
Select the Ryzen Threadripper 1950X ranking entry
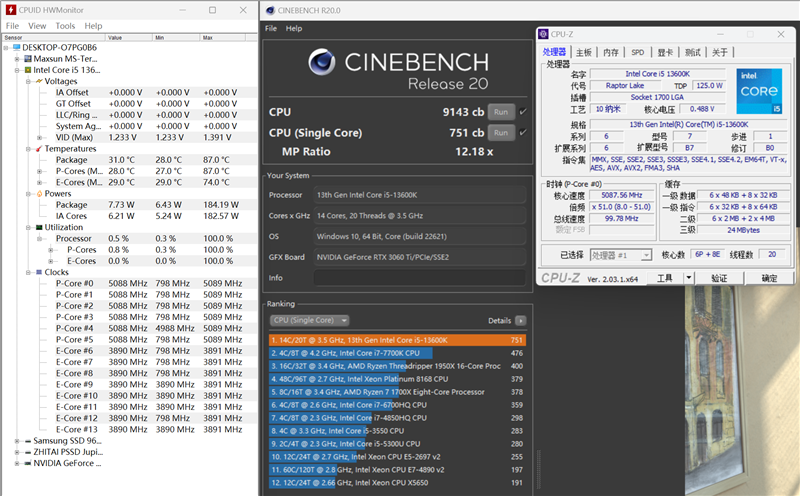coord(397,366)
